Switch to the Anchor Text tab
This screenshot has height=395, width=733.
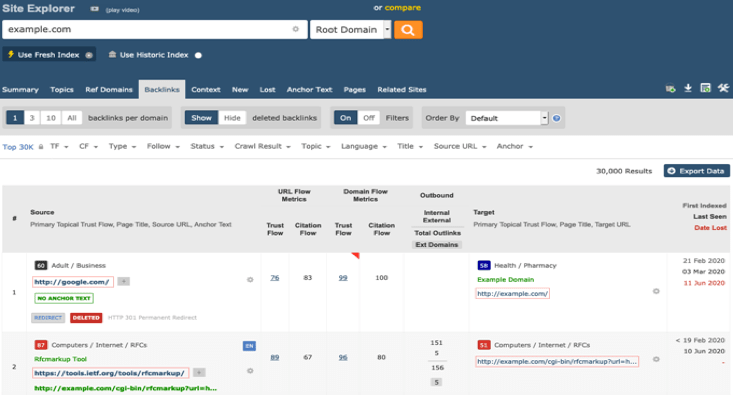point(309,89)
